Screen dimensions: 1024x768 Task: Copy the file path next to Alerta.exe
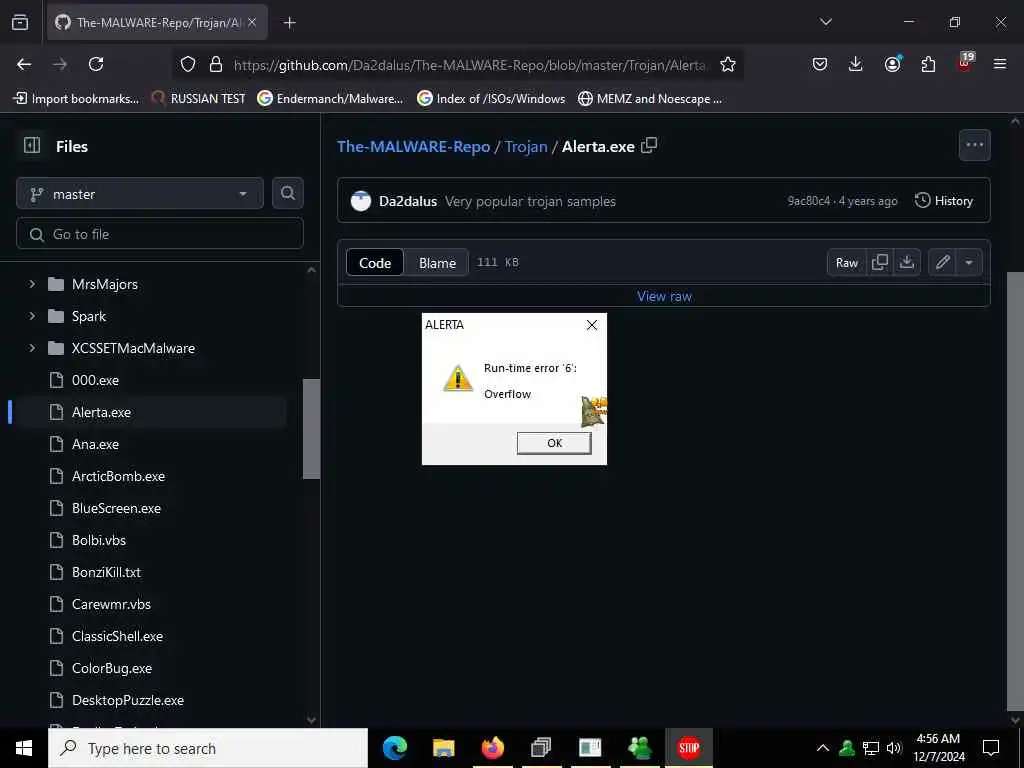[x=649, y=145]
